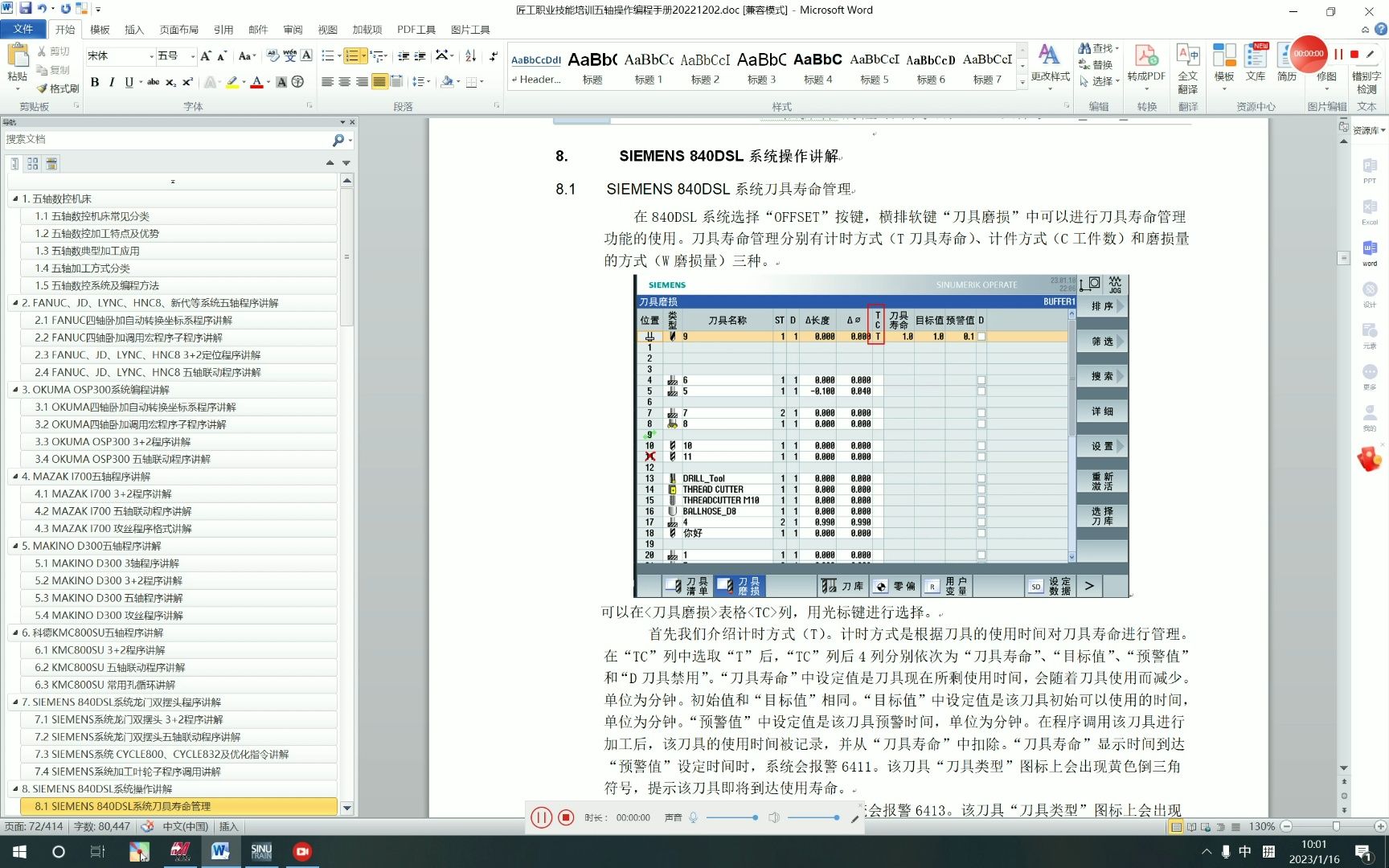Click the Find (查找) button
The height and width of the screenshot is (868, 1389).
pos(1098,48)
